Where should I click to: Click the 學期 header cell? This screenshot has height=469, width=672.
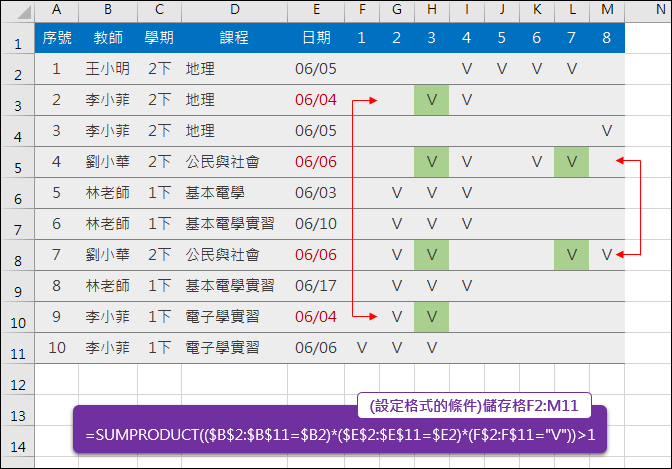[x=159, y=38]
